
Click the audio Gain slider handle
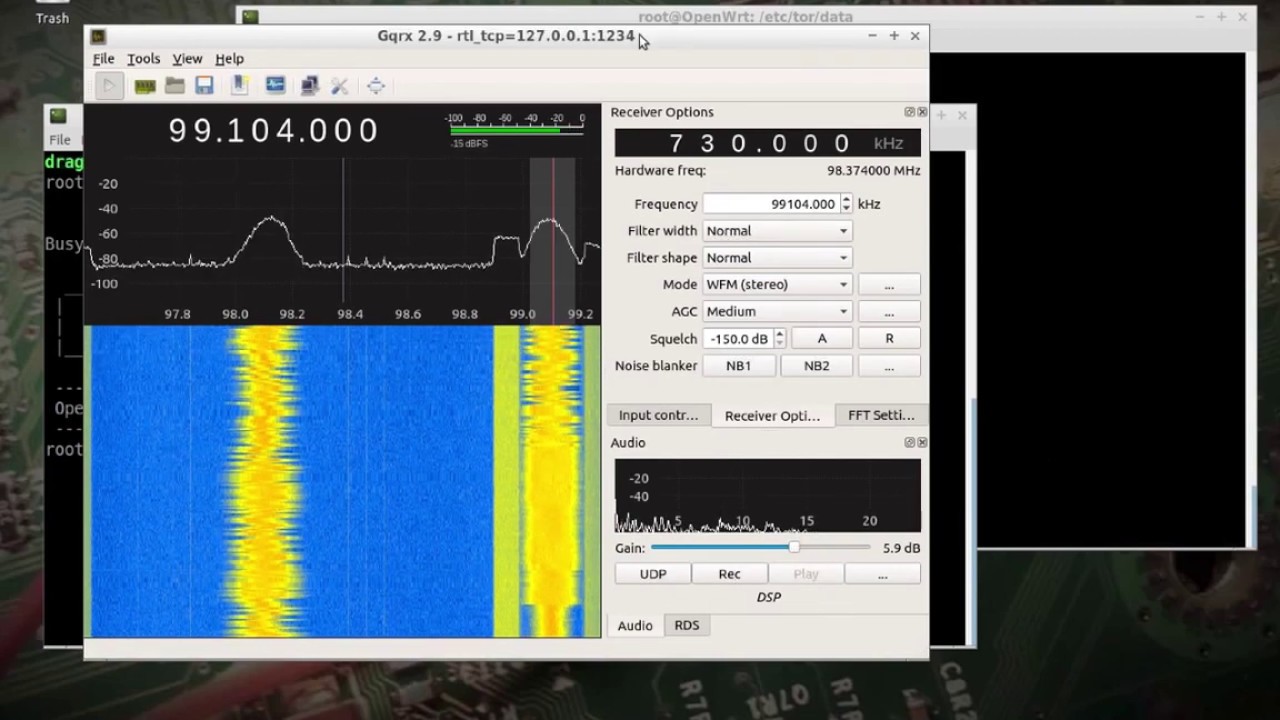tap(794, 548)
